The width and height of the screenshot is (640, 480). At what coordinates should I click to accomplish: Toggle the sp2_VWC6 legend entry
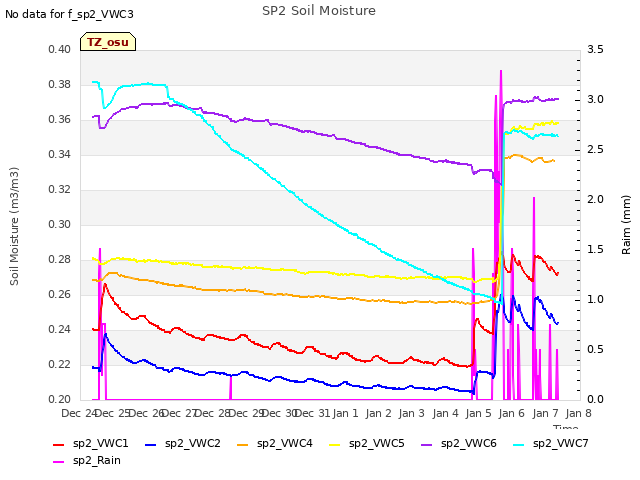(x=459, y=444)
